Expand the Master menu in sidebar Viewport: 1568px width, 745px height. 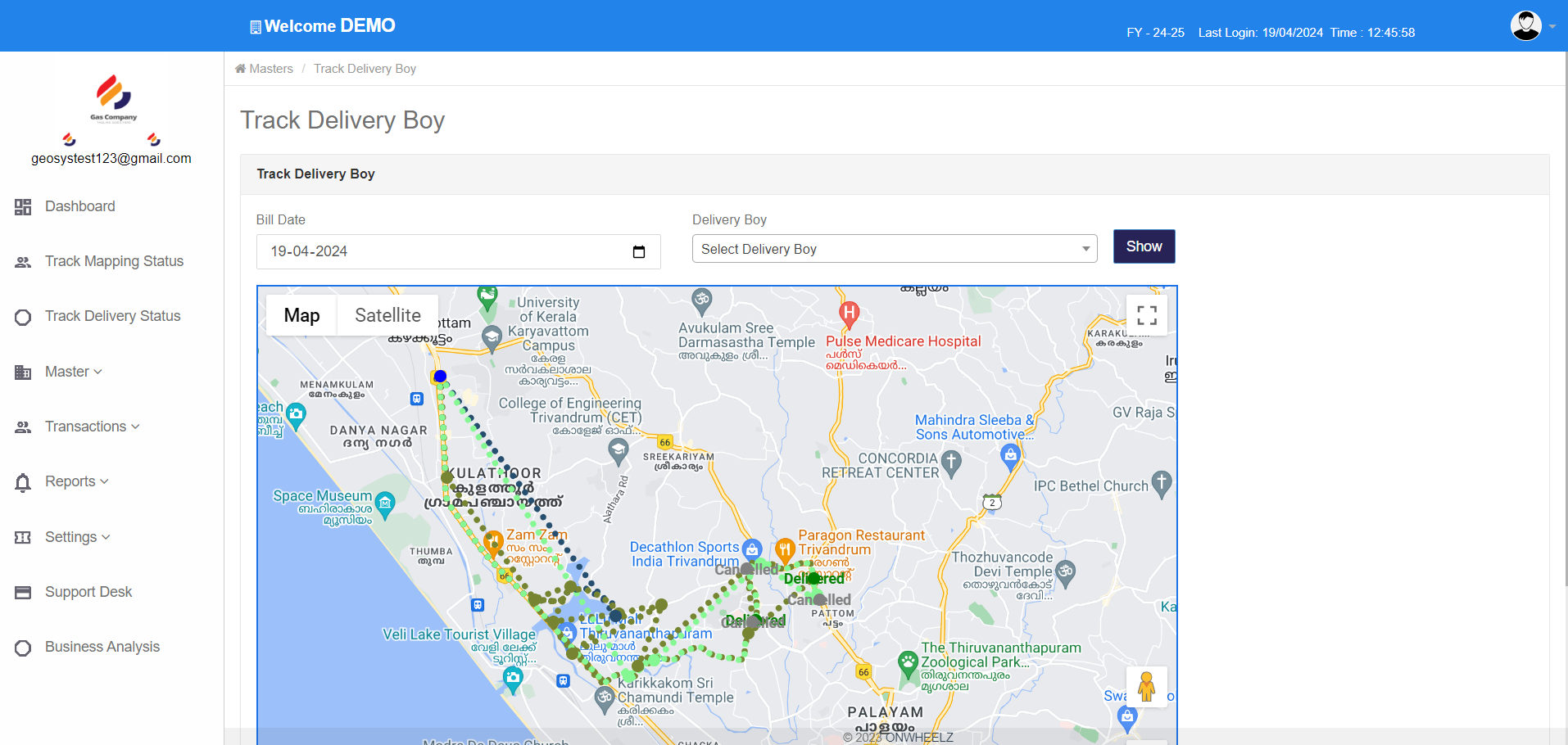74,372
